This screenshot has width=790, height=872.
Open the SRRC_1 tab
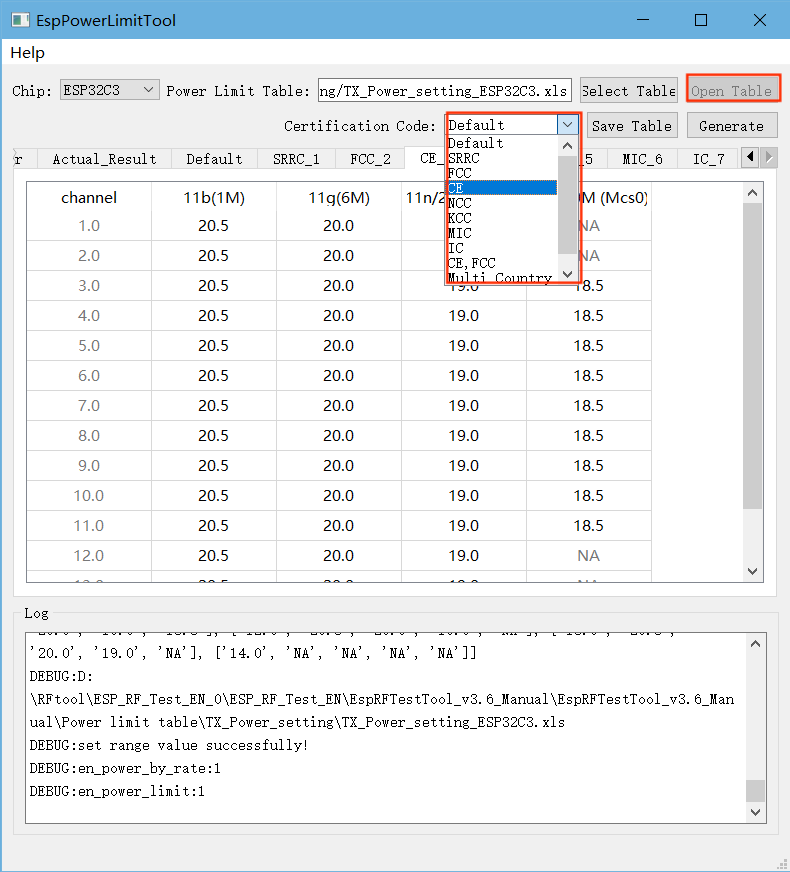(x=296, y=159)
